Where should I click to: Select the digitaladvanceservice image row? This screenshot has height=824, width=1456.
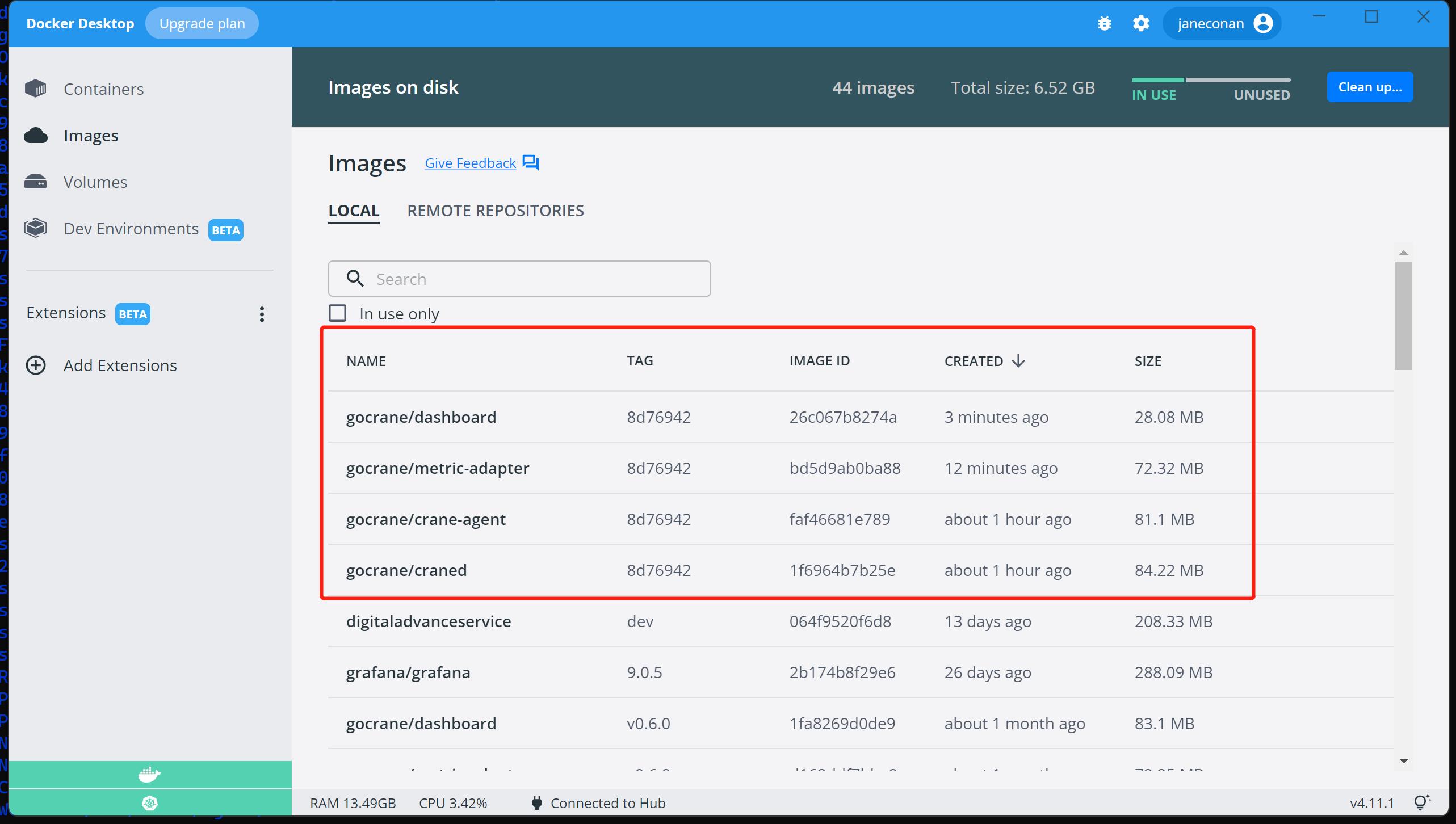[861, 621]
